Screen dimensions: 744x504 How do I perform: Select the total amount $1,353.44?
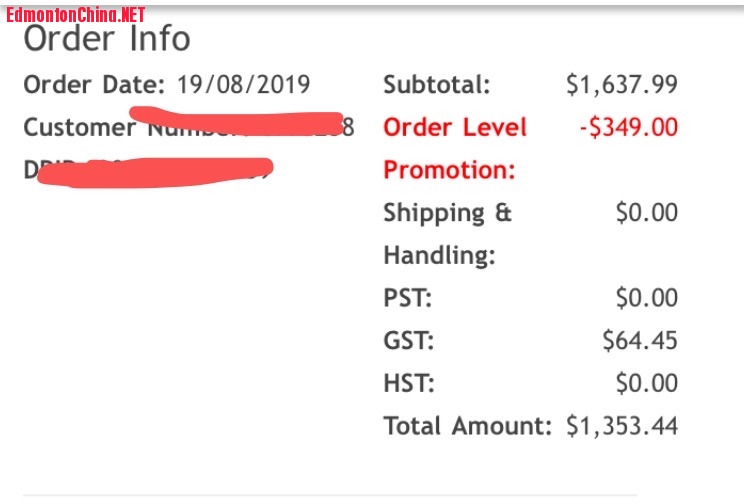(x=622, y=426)
